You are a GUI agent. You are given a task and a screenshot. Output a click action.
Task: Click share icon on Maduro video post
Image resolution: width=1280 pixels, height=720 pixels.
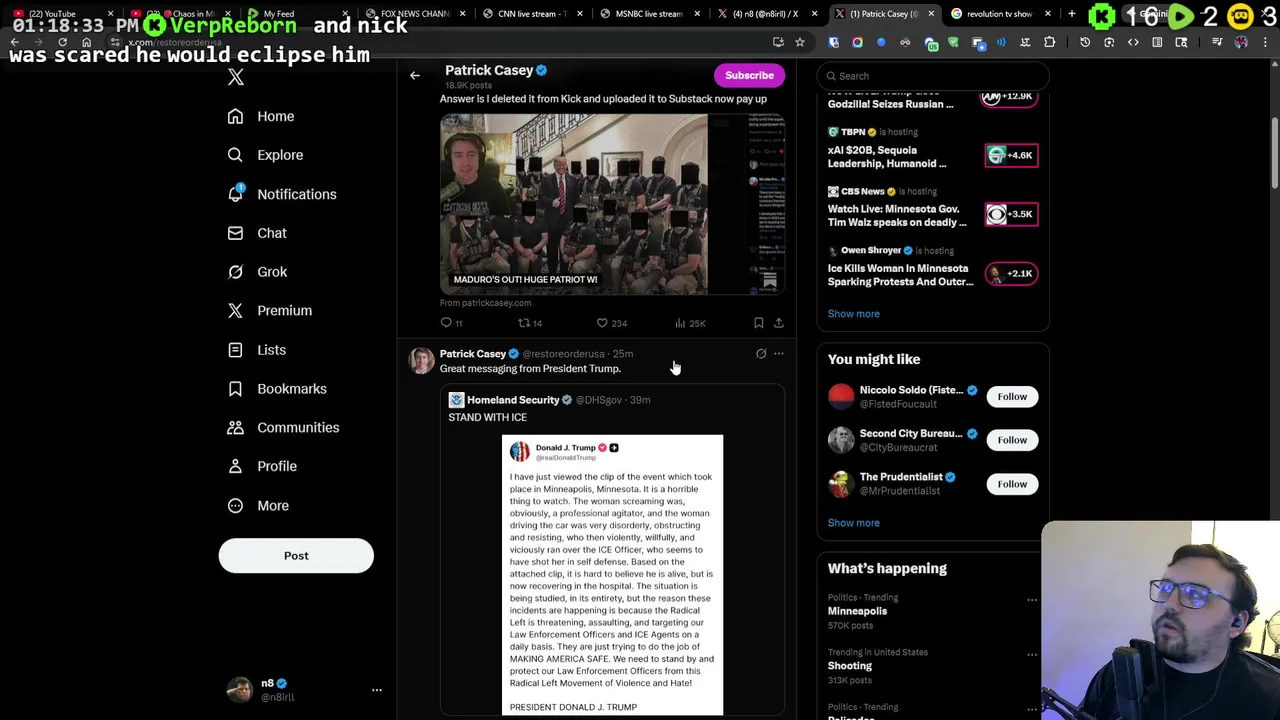pos(779,323)
